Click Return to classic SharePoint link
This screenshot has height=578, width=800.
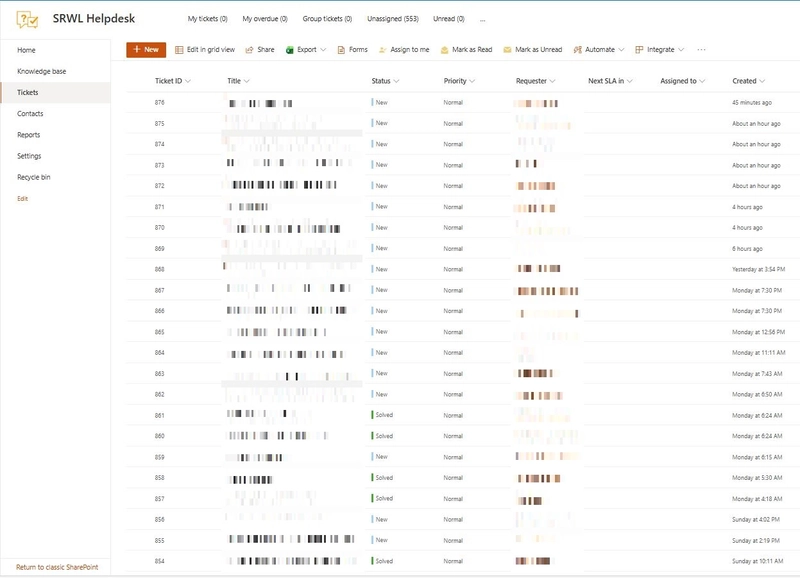coord(57,567)
